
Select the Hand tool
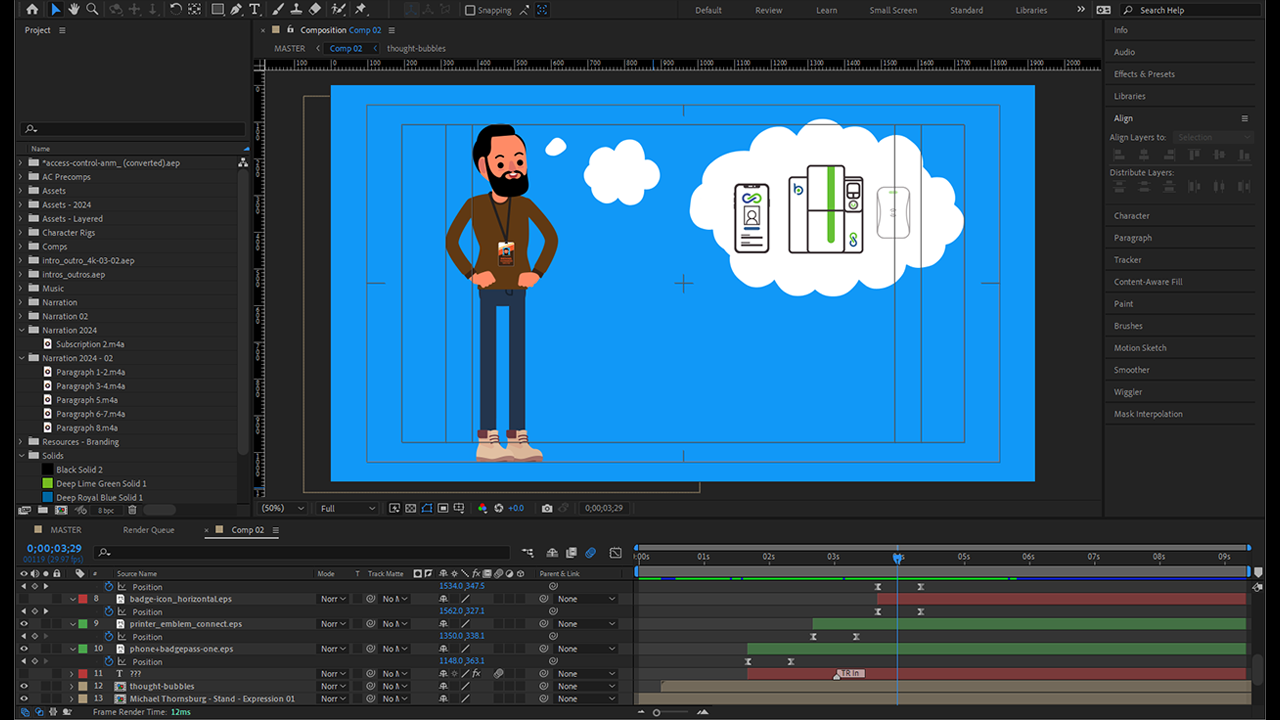[x=74, y=9]
